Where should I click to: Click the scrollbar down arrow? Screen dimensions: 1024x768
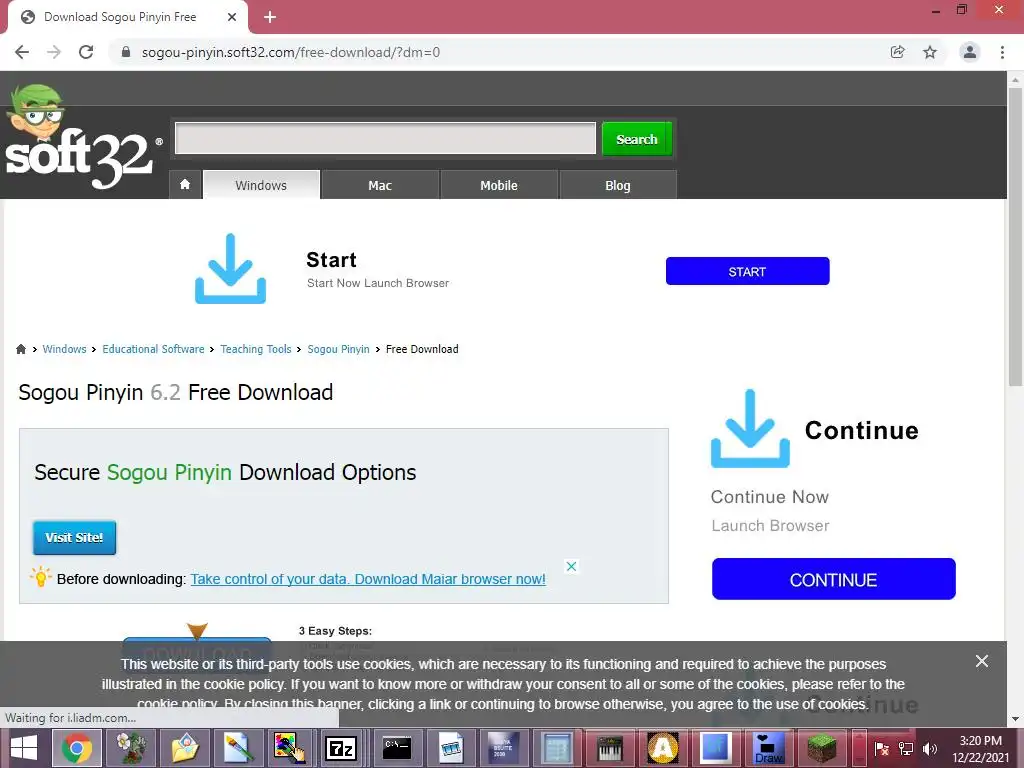[1015, 720]
